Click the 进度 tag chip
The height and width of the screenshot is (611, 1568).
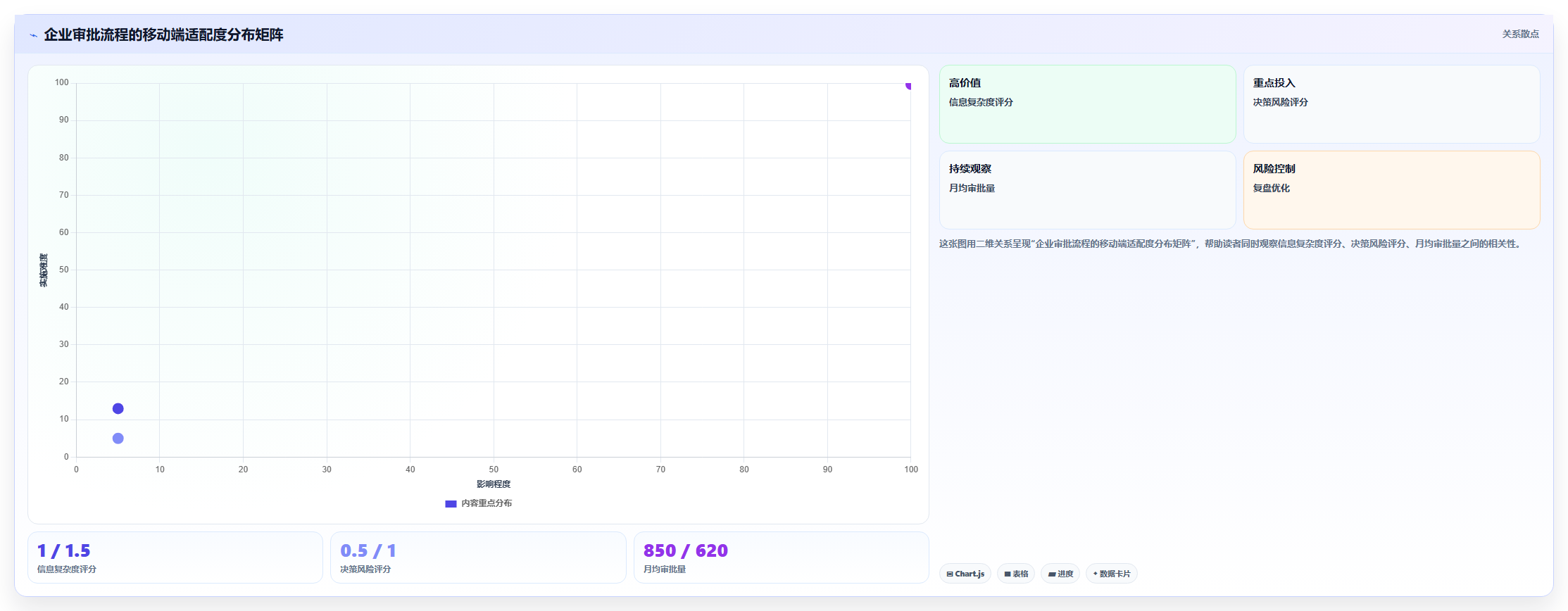[1060, 574]
